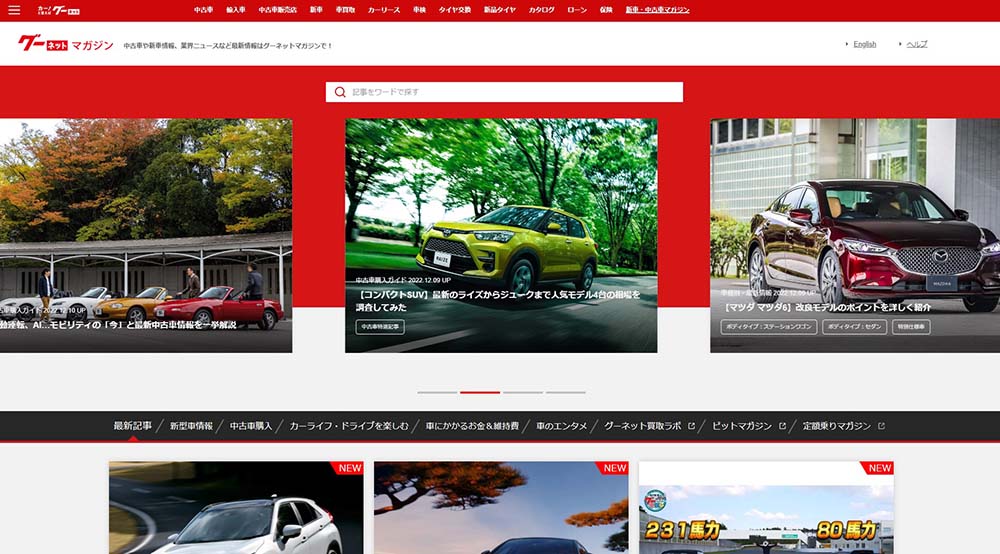Open タイヤ交換 in top navigation

tap(454, 10)
